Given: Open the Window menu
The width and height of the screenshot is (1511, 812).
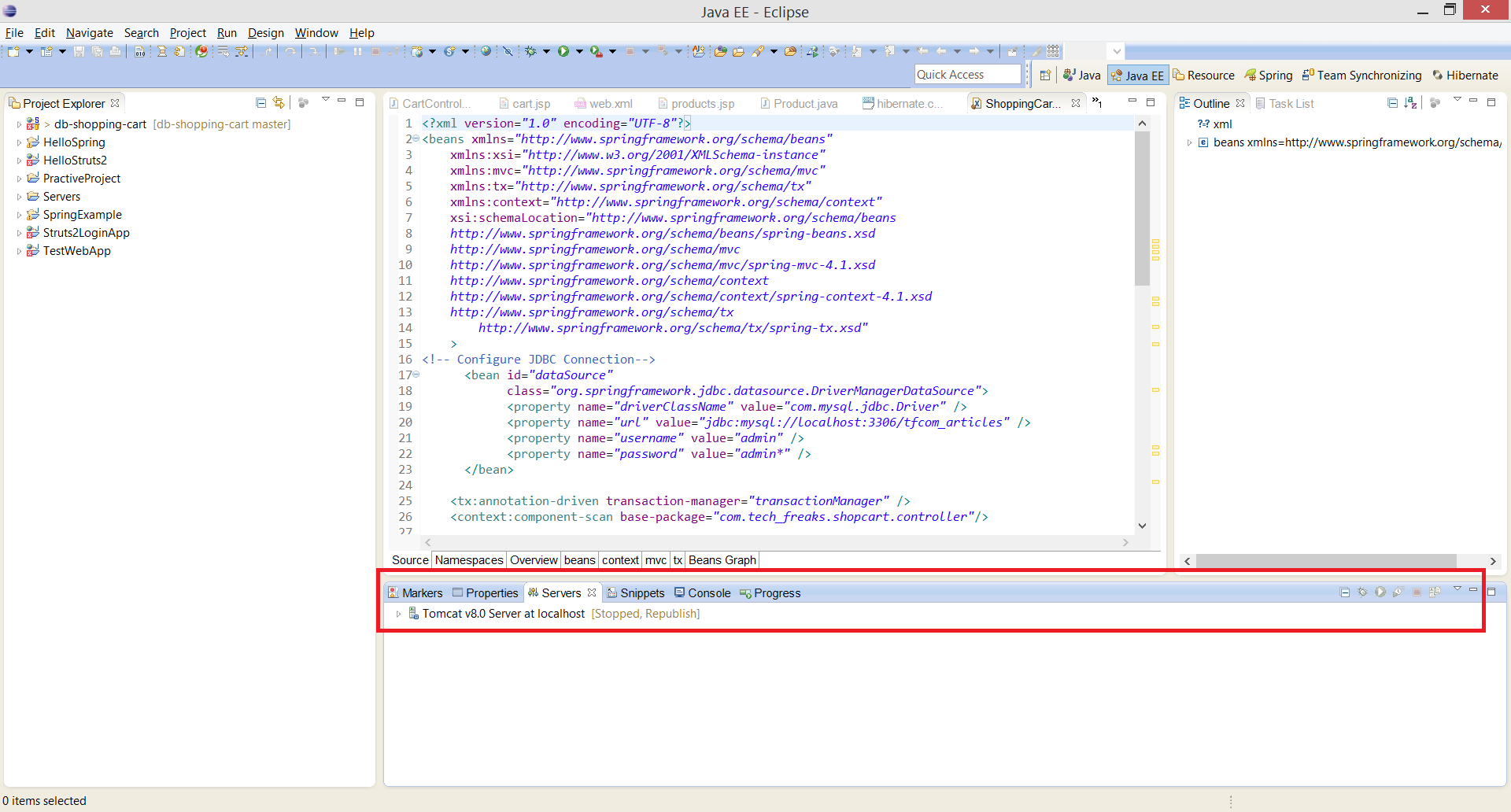Looking at the screenshot, I should click(x=316, y=32).
